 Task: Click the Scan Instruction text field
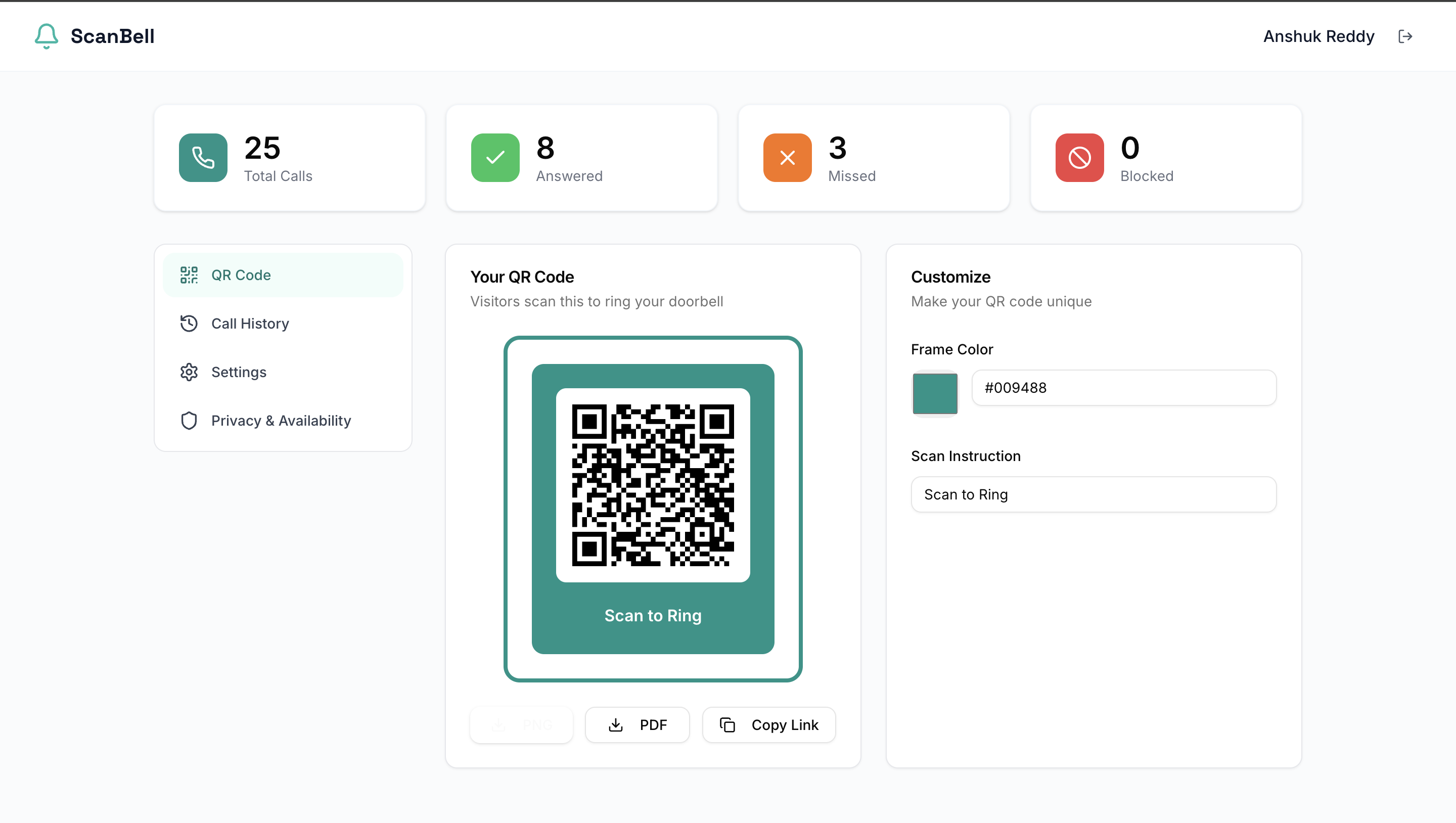click(x=1093, y=494)
